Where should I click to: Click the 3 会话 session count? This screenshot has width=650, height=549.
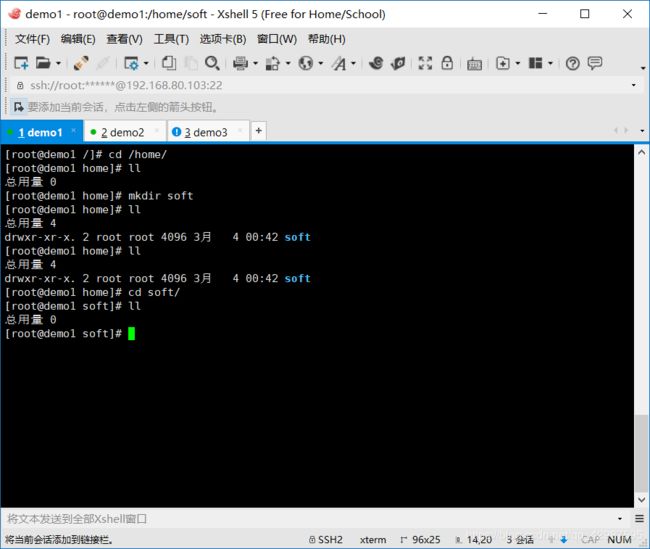coord(520,539)
